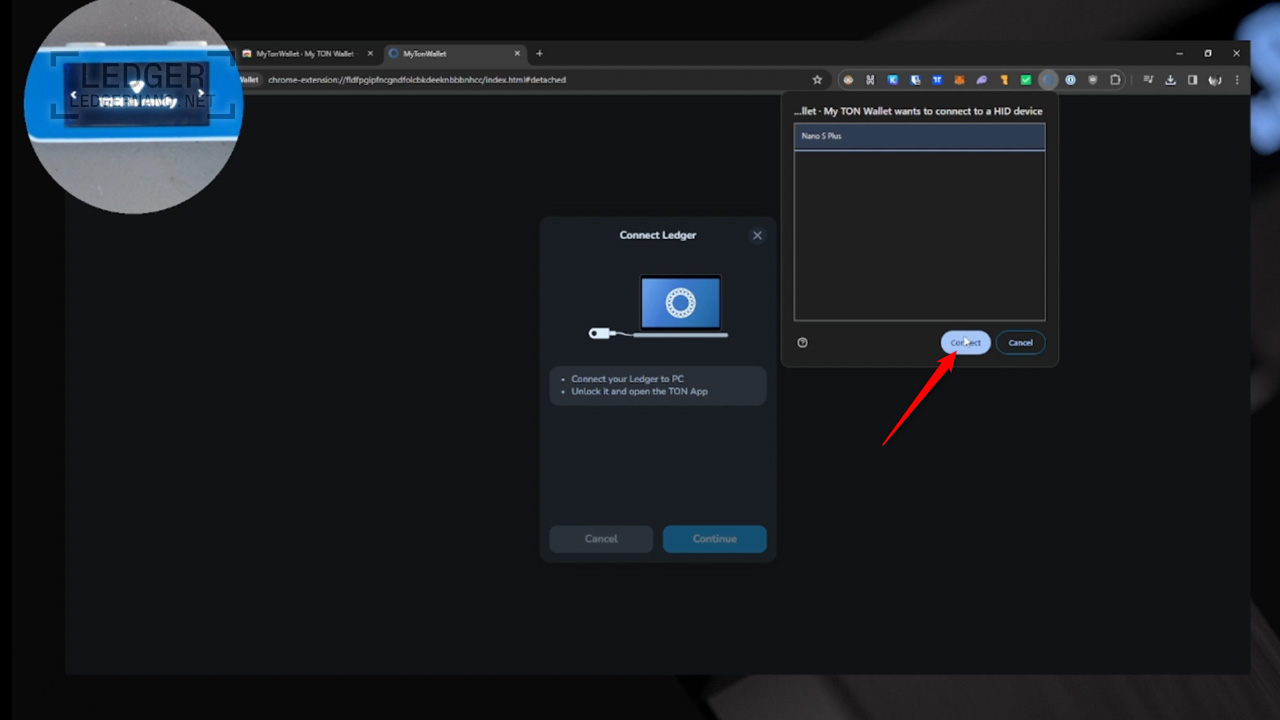Open the monkey face extension
The width and height of the screenshot is (1280, 720).
pyautogui.click(x=848, y=80)
